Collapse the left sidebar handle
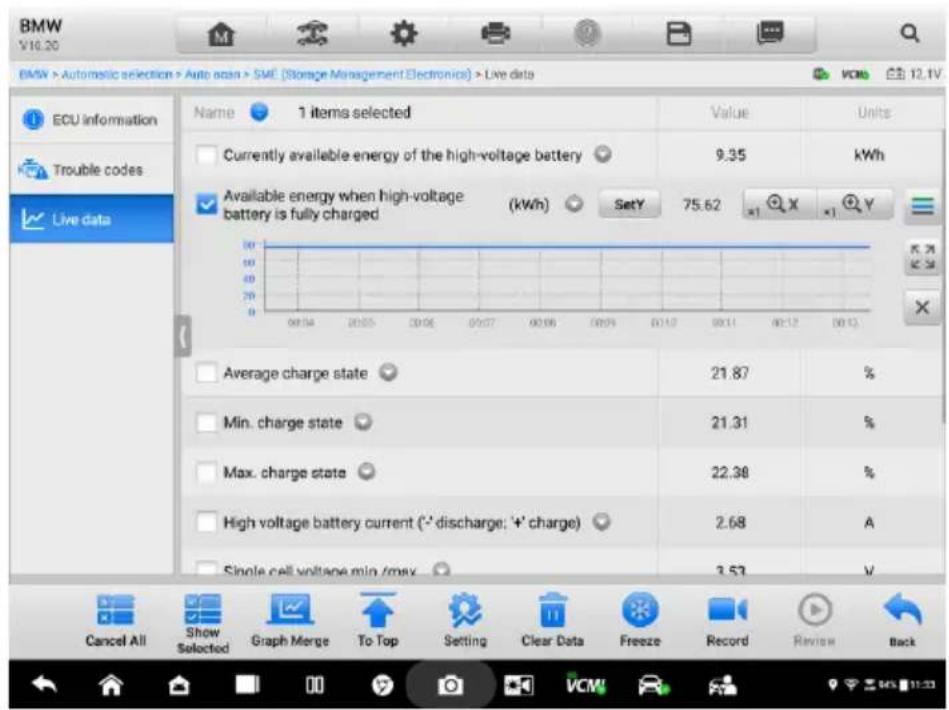 pos(183,336)
